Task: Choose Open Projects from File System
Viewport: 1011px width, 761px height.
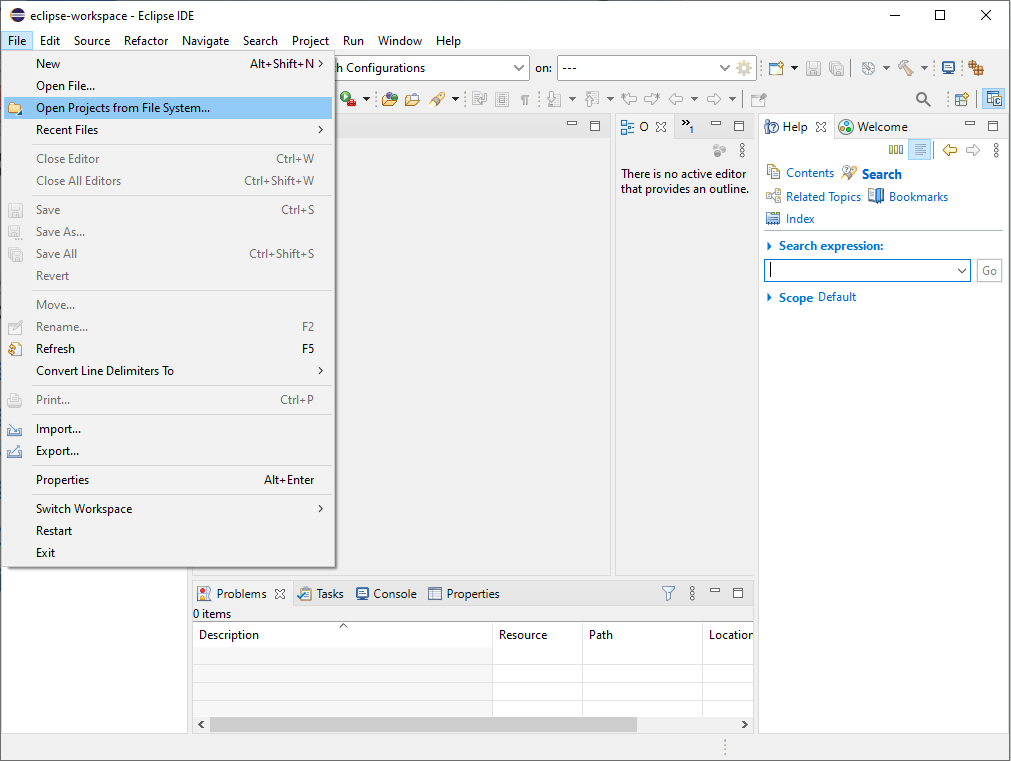Action: [168, 108]
